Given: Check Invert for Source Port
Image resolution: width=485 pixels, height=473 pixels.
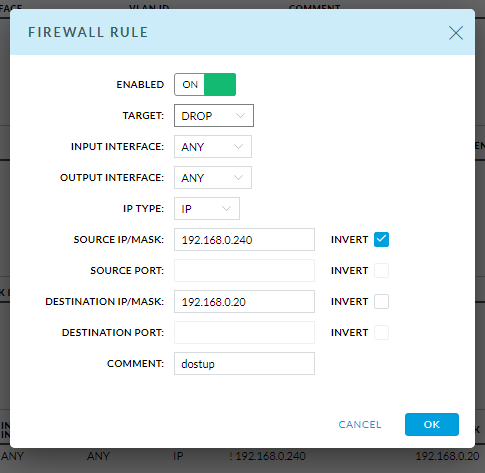Looking at the screenshot, I should [x=381, y=270].
